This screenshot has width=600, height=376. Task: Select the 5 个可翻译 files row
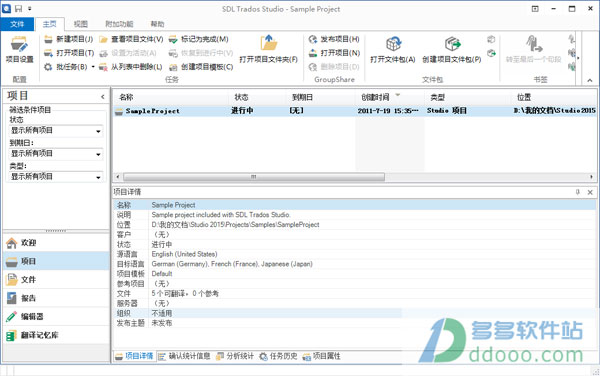coord(354,294)
